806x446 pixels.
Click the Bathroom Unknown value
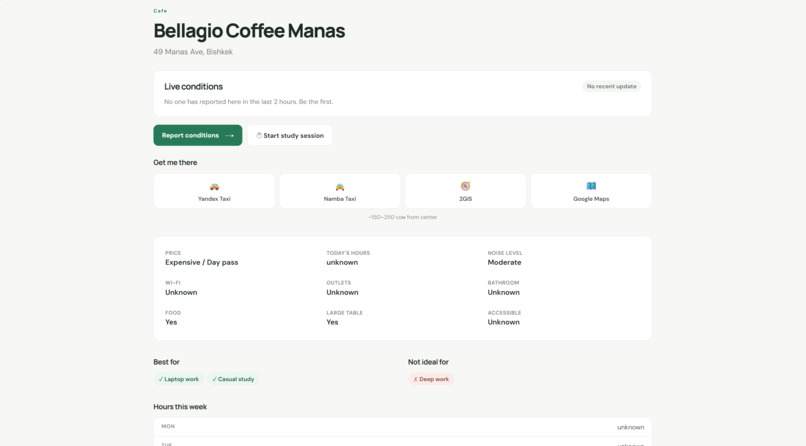coord(504,292)
